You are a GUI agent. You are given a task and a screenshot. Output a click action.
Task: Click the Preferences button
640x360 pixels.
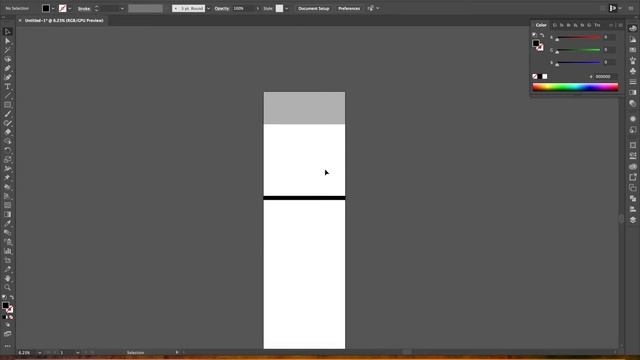349,9
